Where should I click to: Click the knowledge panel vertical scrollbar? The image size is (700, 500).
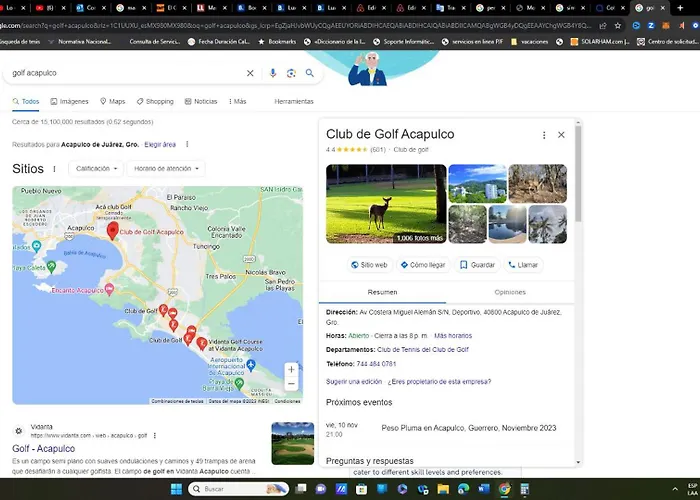577,180
